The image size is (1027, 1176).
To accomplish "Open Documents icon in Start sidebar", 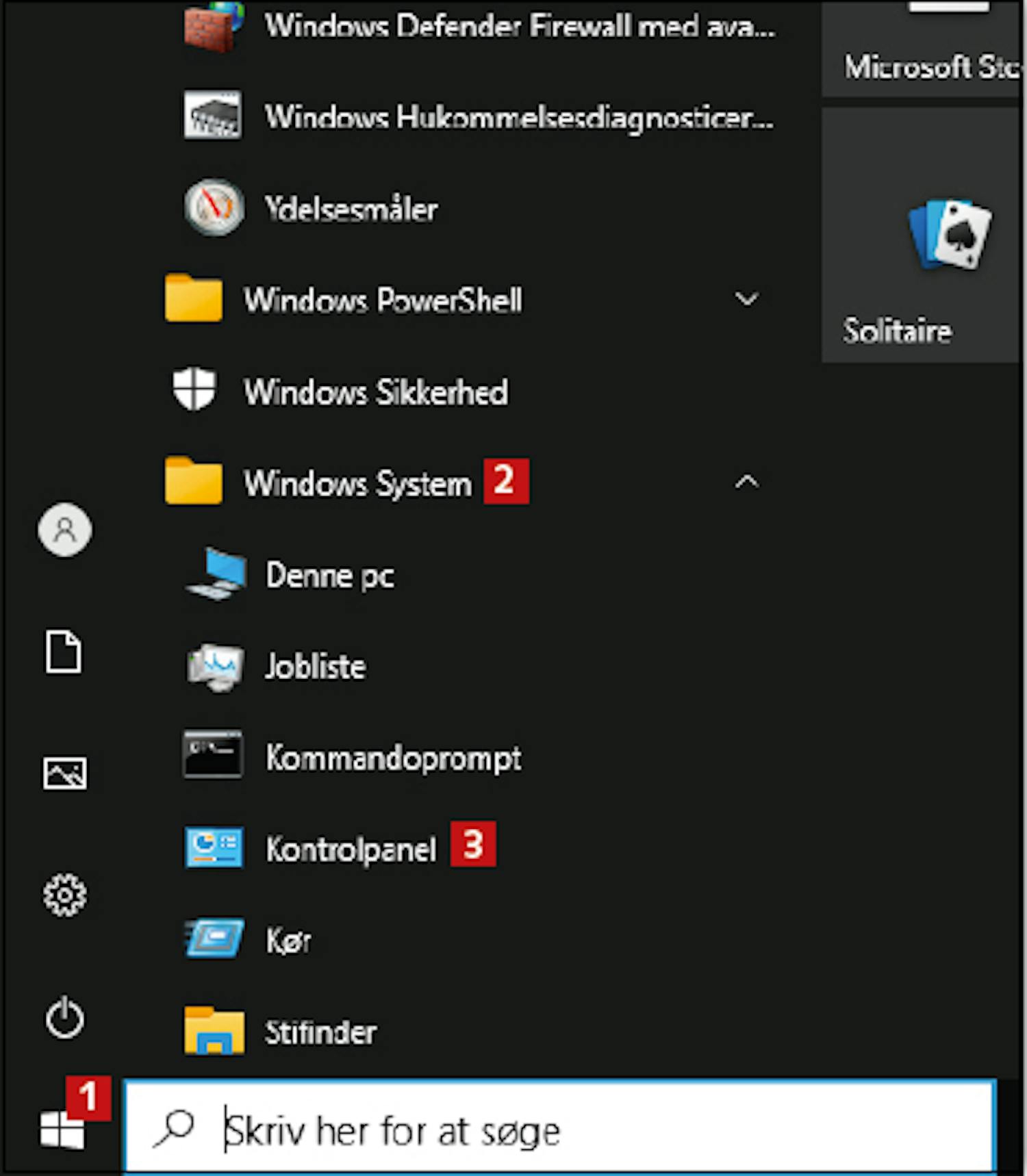I will [x=64, y=652].
